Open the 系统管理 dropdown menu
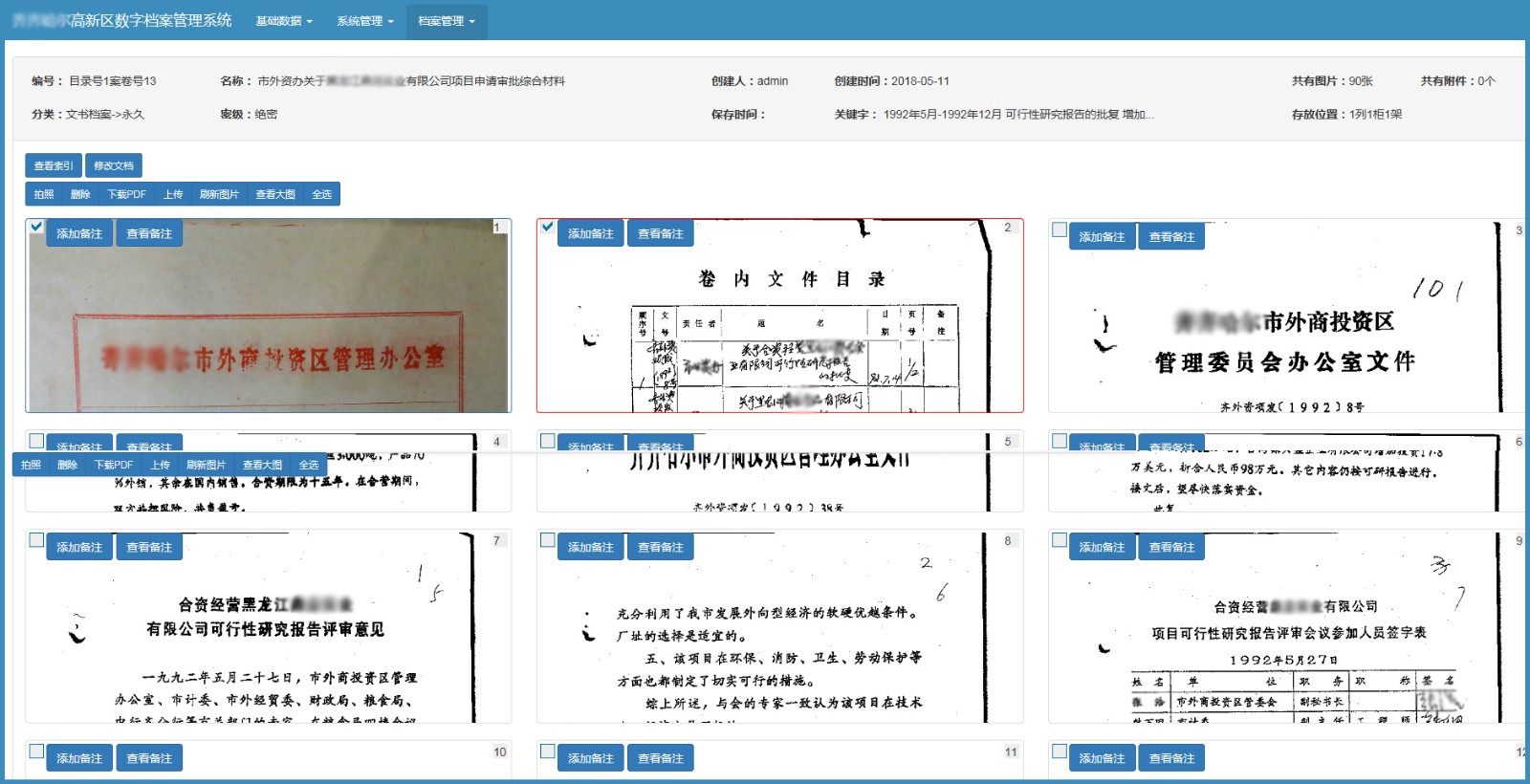The width and height of the screenshot is (1530, 784). [x=364, y=21]
